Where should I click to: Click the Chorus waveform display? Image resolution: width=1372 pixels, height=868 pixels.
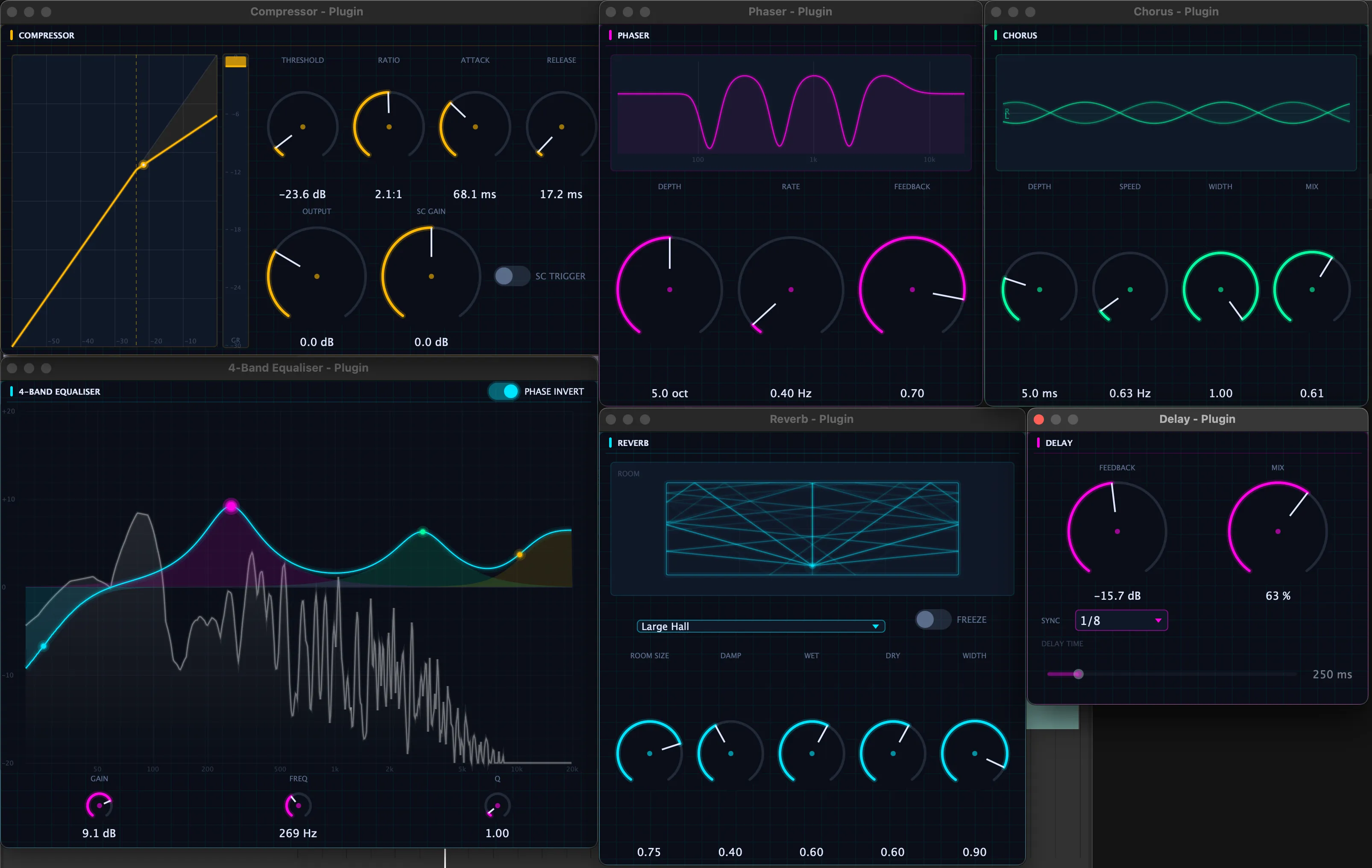coord(1176,112)
